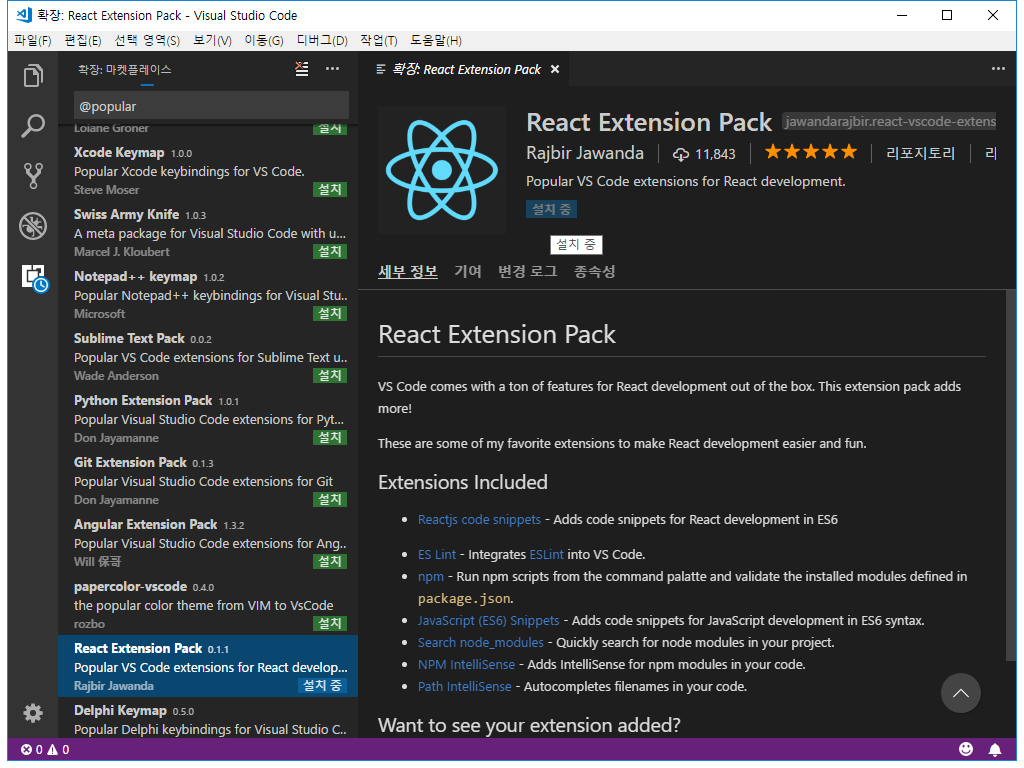Switch to the 종속성 tab
The width and height of the screenshot is (1024, 768).
tap(594, 271)
